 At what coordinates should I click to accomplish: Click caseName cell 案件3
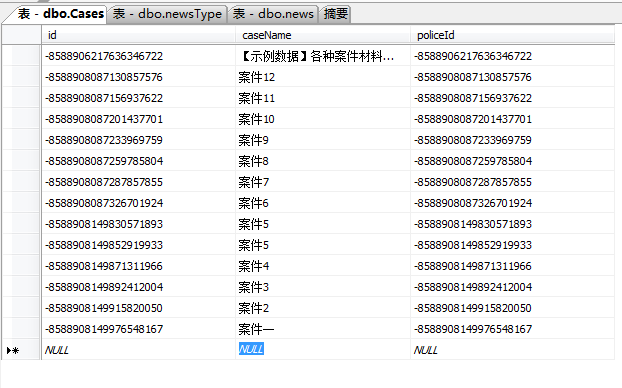[323, 287]
